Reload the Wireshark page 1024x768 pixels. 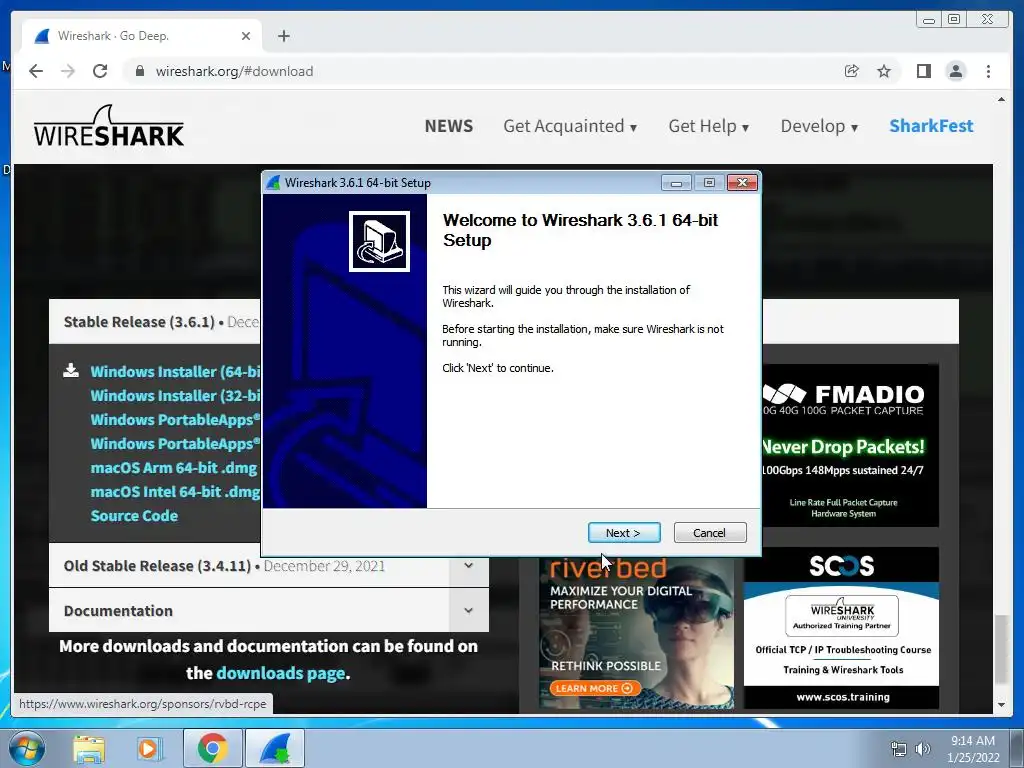pyautogui.click(x=100, y=71)
